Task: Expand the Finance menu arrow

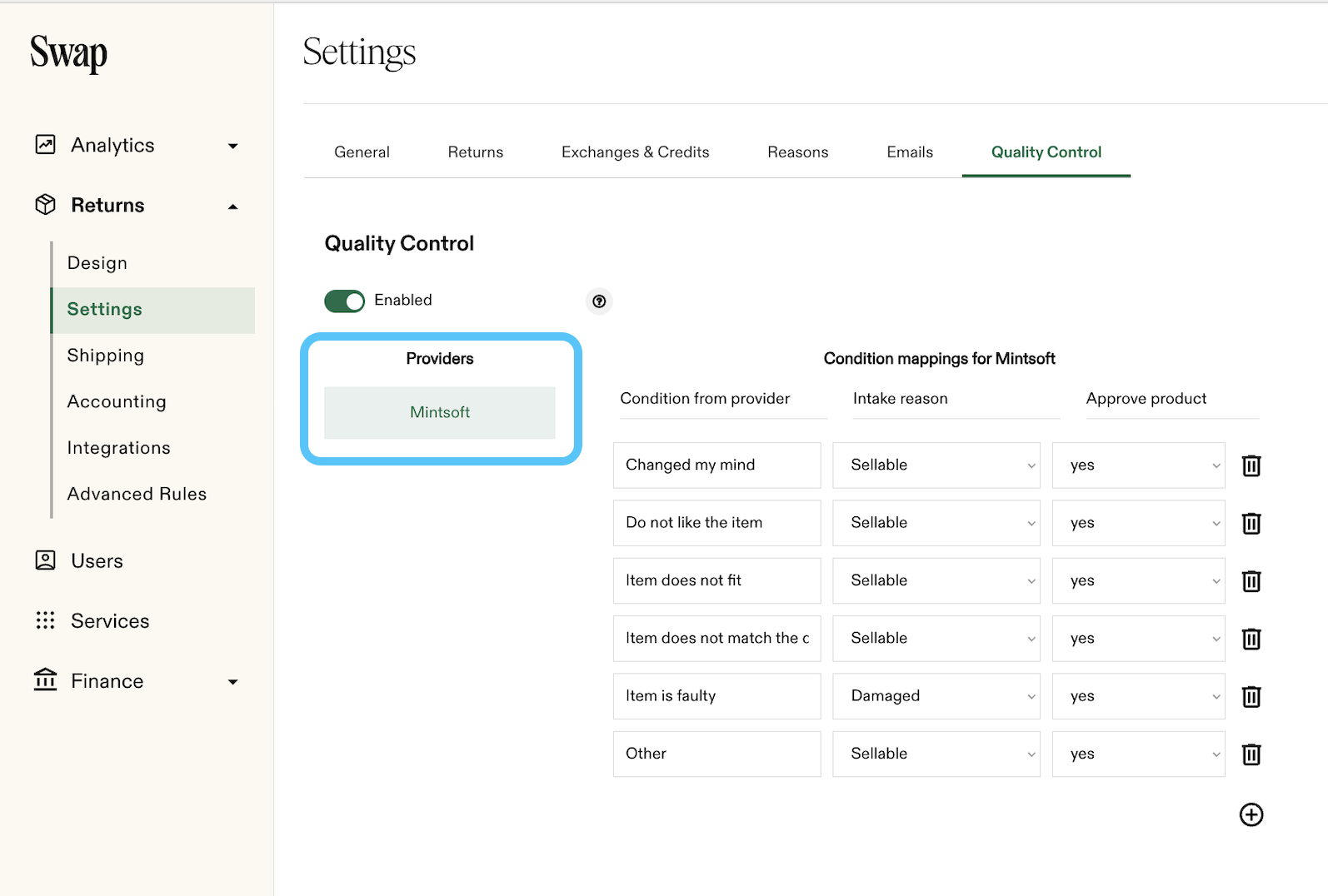Action: (x=233, y=682)
